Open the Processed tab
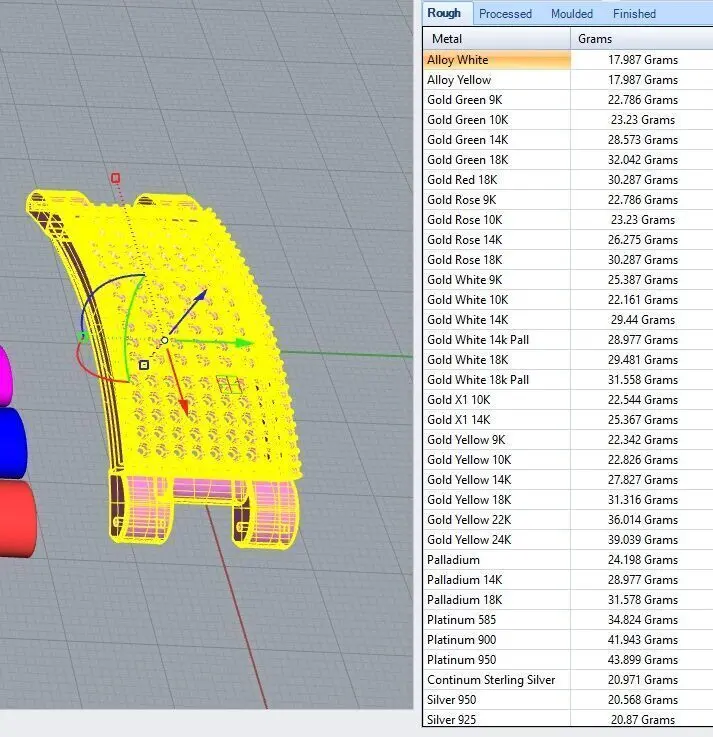The width and height of the screenshot is (713, 737). click(505, 14)
